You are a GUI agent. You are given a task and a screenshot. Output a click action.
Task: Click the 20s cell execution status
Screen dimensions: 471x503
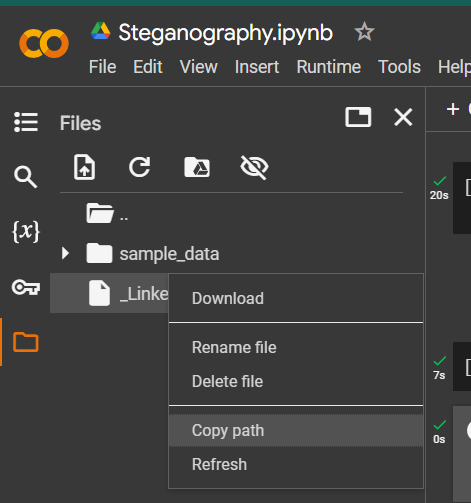point(439,188)
